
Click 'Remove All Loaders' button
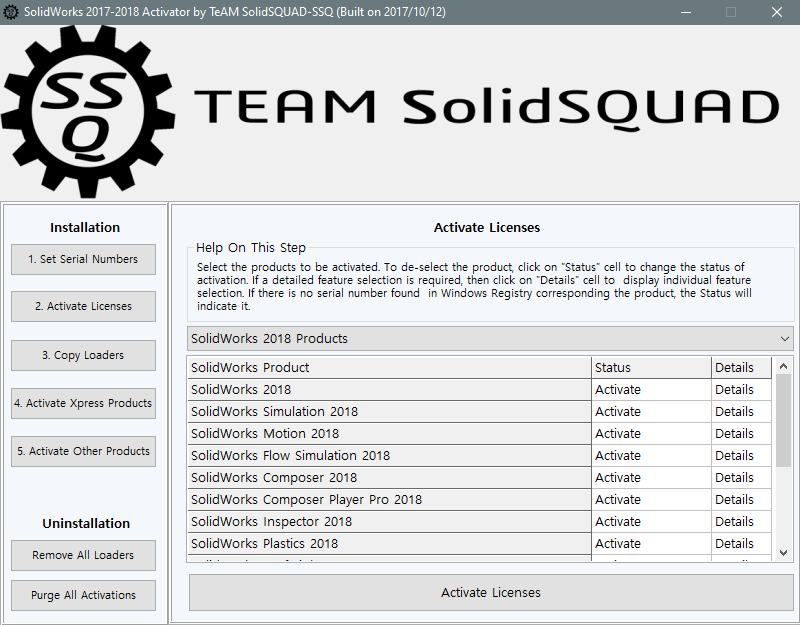(x=83, y=555)
